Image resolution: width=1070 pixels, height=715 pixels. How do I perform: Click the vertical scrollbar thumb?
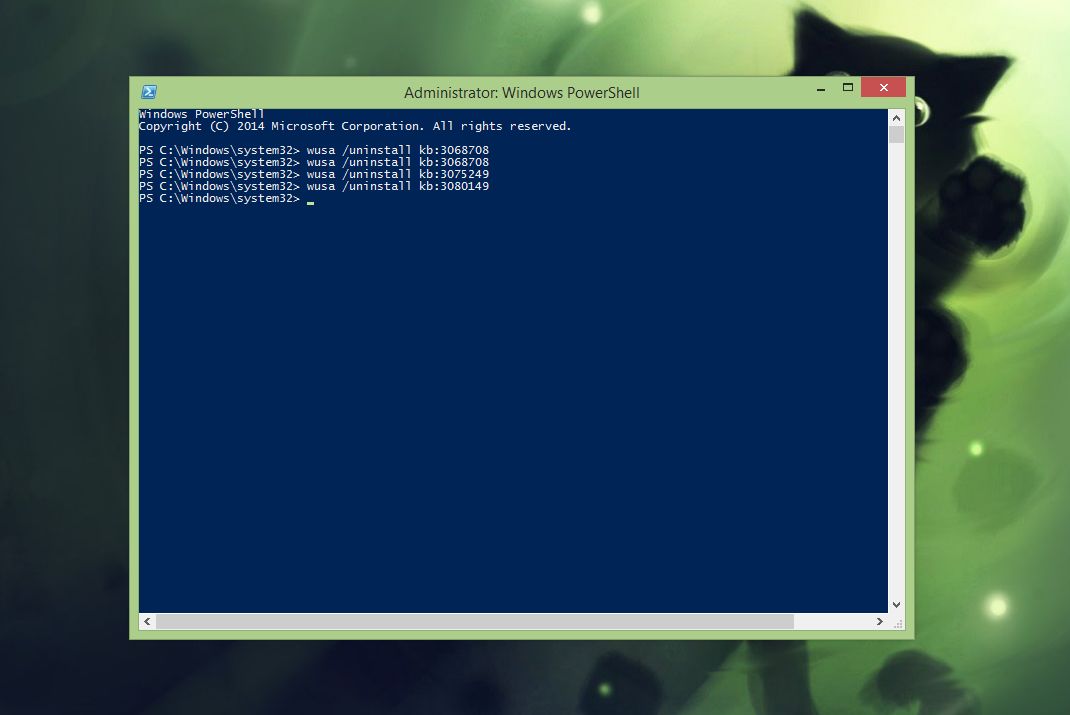point(897,134)
